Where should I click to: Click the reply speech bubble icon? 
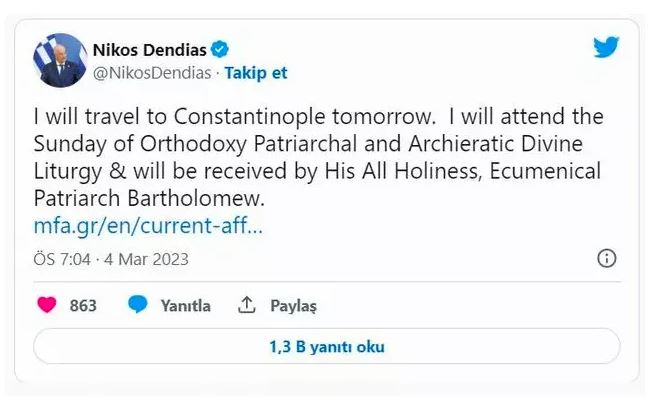pos(138,305)
